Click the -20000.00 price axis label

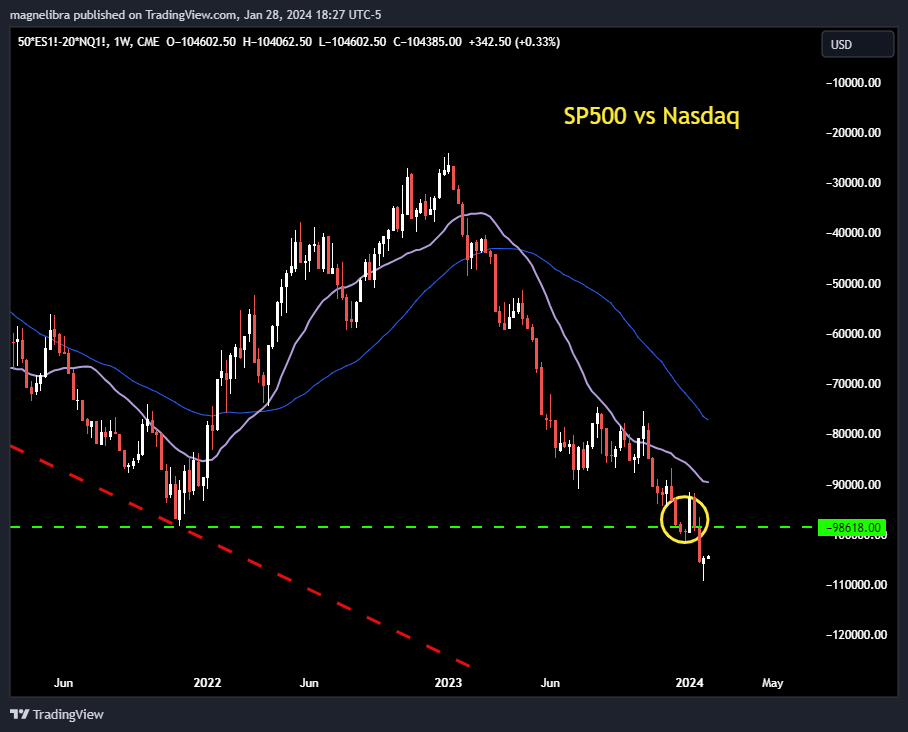click(x=853, y=133)
